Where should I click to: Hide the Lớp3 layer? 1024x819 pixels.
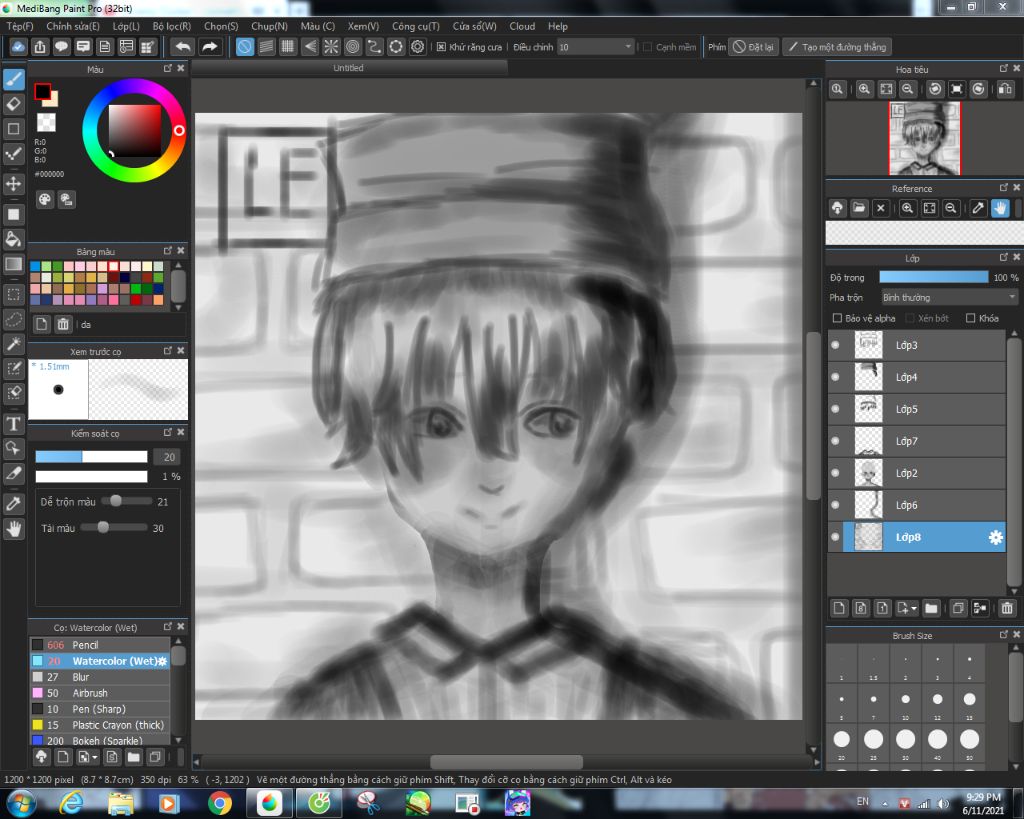coord(835,345)
